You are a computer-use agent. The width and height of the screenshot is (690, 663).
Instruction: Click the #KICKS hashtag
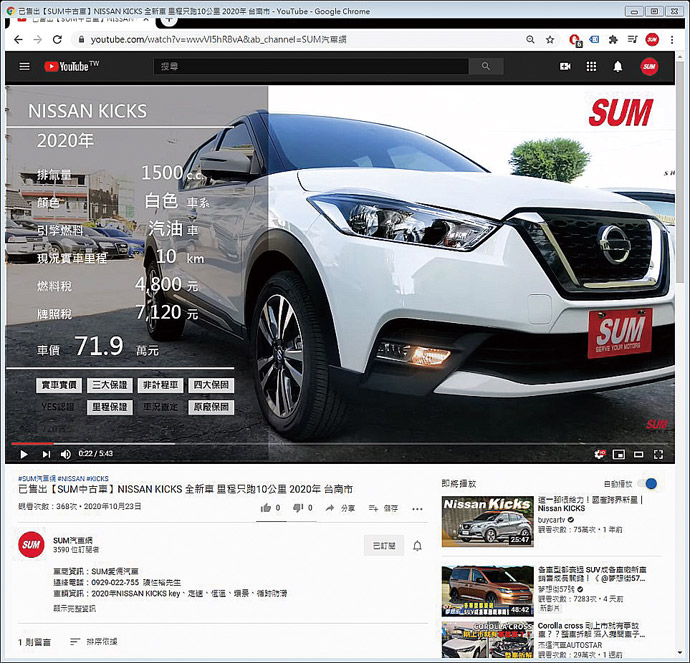[97, 478]
